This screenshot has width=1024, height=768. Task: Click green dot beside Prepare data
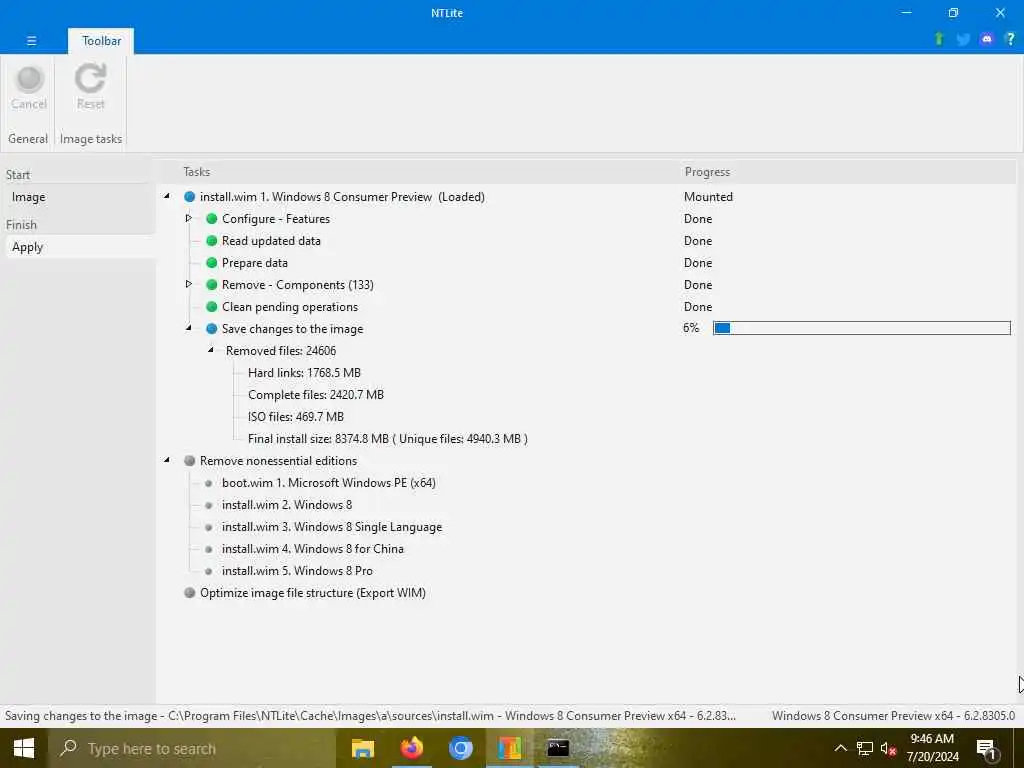pyautogui.click(x=212, y=263)
